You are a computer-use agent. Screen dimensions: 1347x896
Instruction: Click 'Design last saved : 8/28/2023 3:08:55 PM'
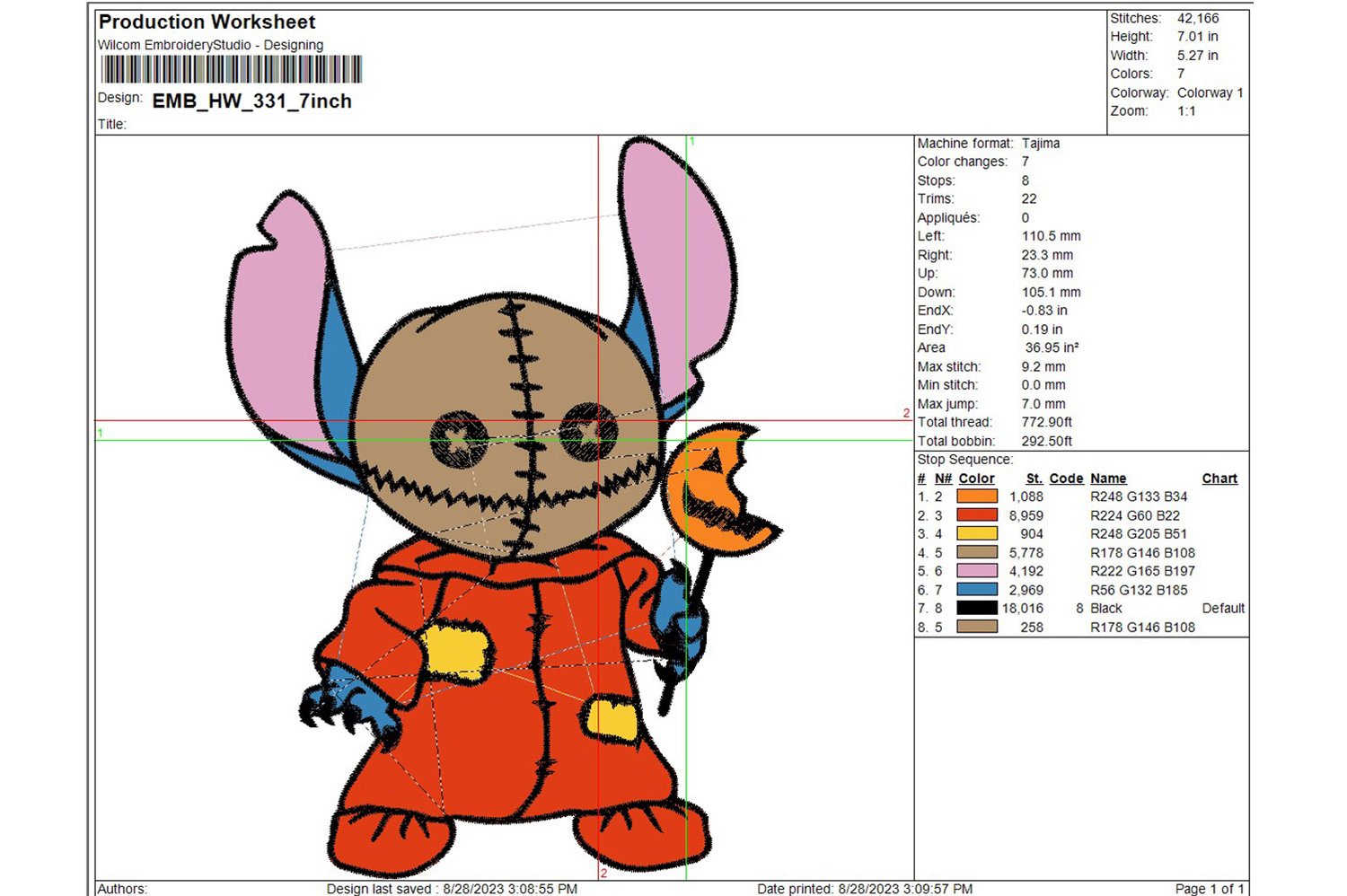[x=452, y=889]
